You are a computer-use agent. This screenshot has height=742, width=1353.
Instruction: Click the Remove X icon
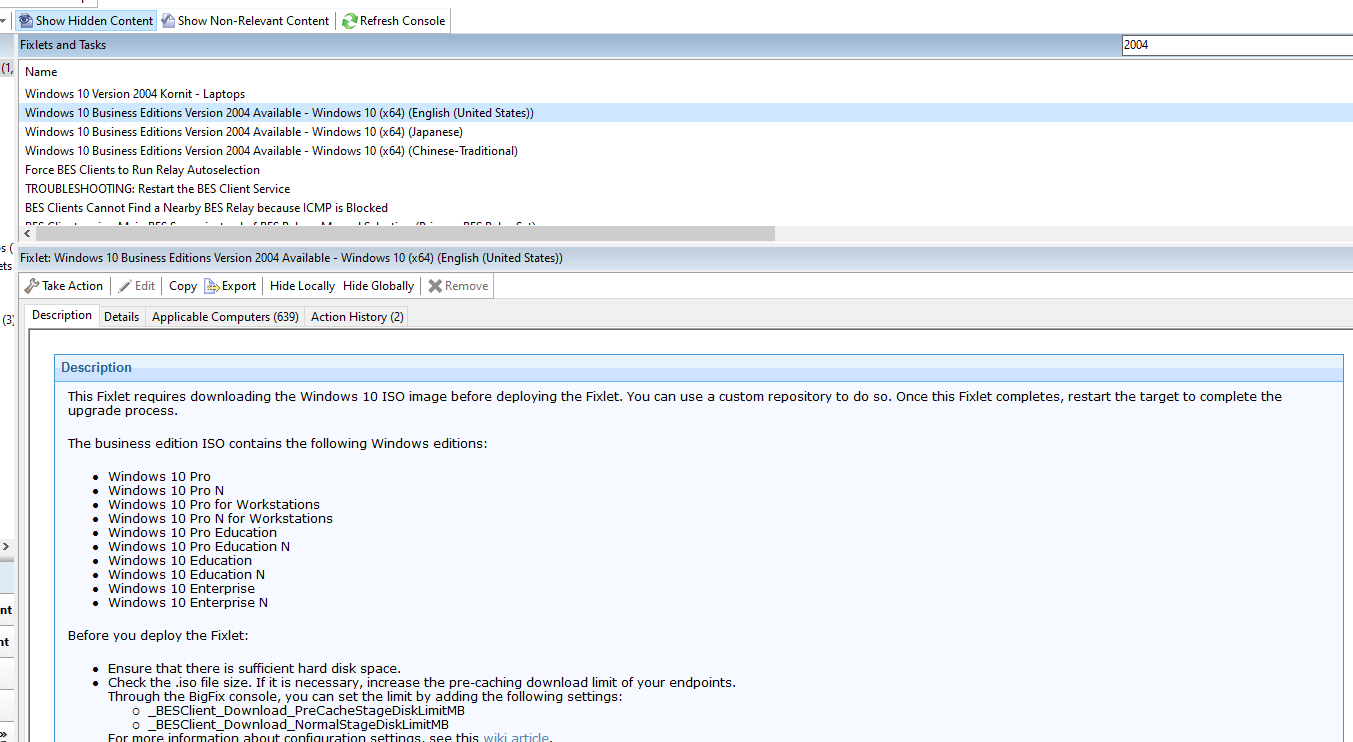435,286
